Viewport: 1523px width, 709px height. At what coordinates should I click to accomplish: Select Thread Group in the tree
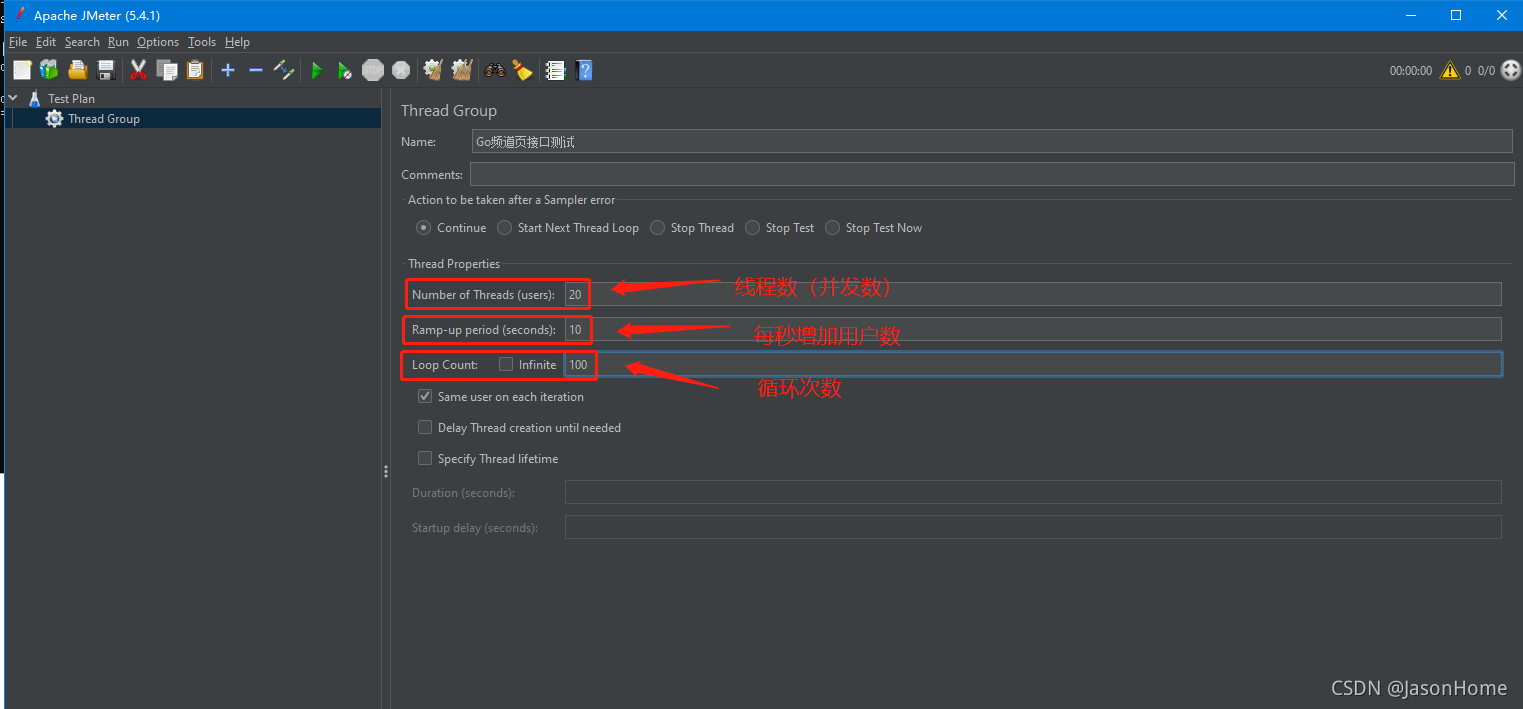pos(104,118)
